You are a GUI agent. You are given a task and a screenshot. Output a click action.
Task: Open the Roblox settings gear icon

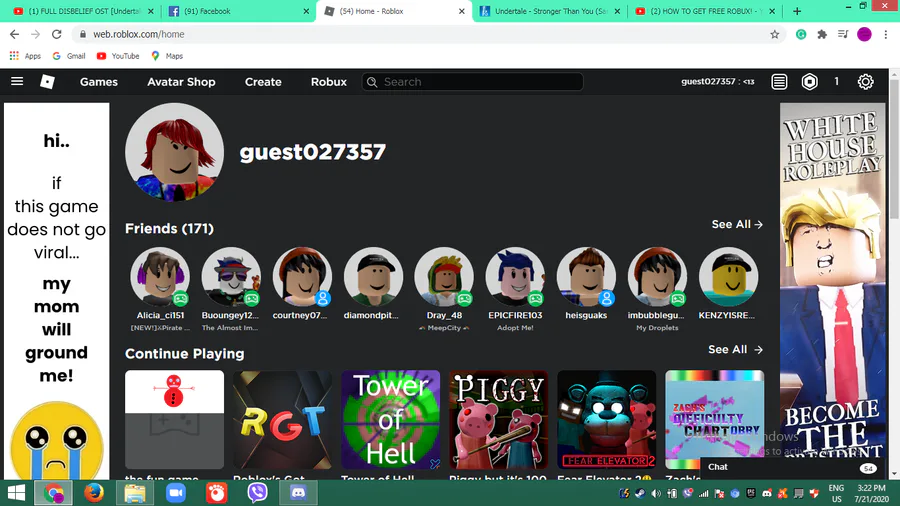(x=865, y=82)
